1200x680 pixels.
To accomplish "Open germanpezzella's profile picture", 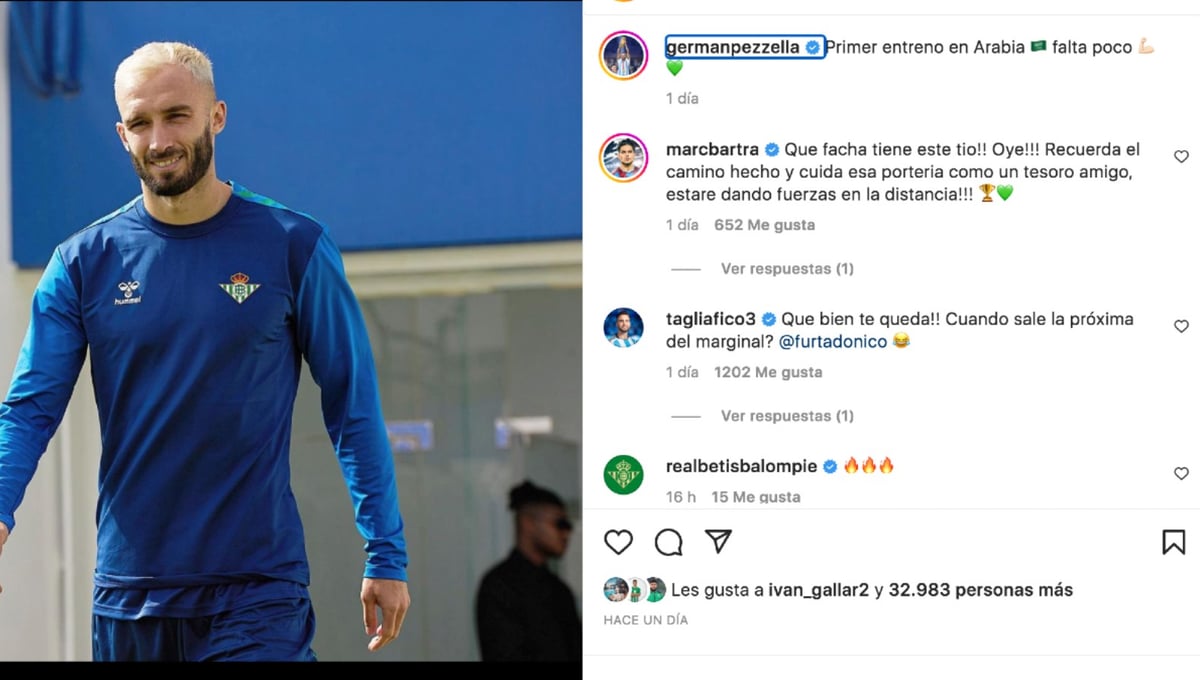I will click(x=624, y=55).
